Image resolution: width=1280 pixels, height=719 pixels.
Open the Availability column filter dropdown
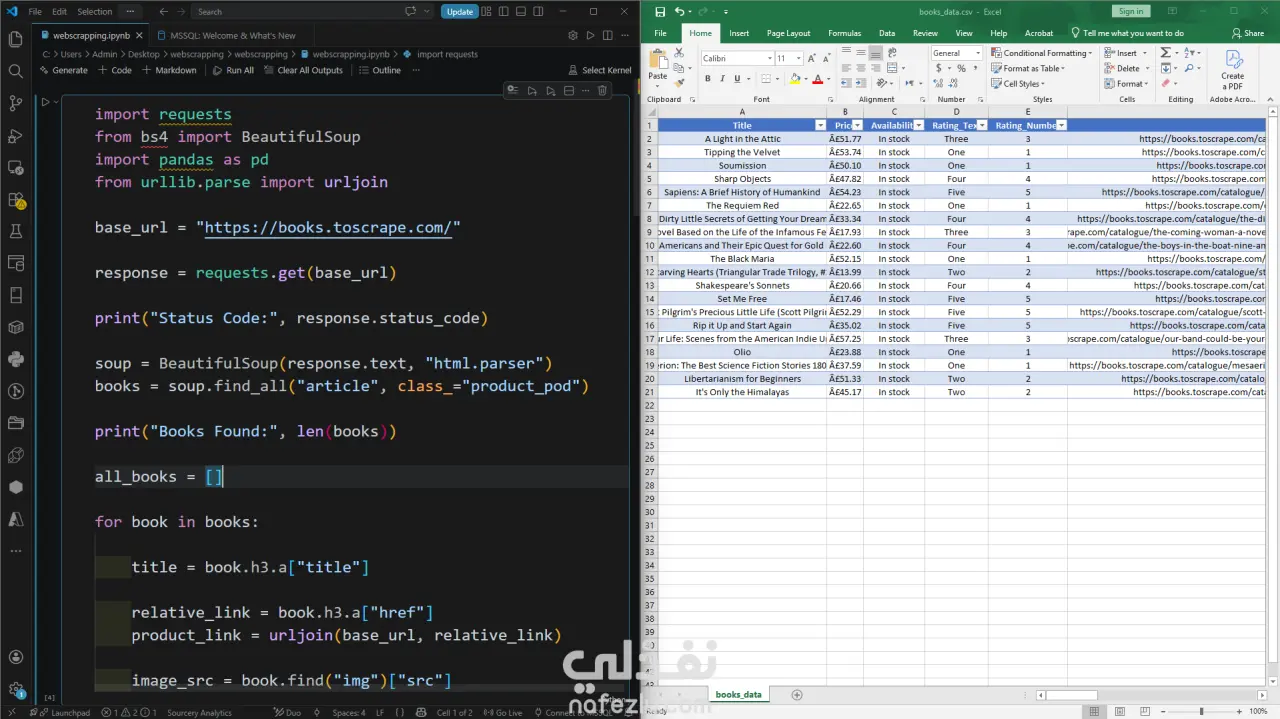pos(918,126)
